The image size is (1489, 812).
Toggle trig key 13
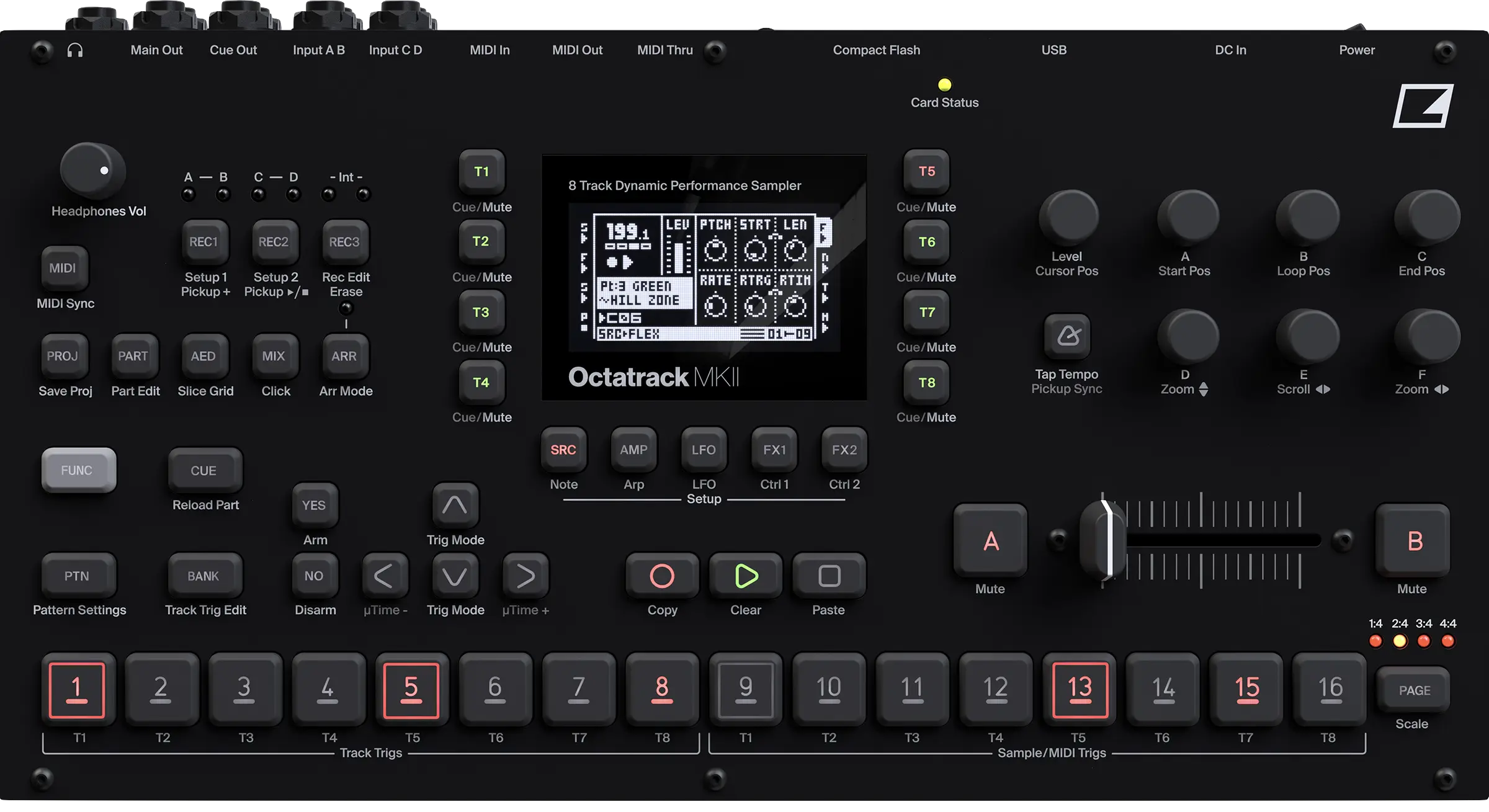click(x=1080, y=690)
